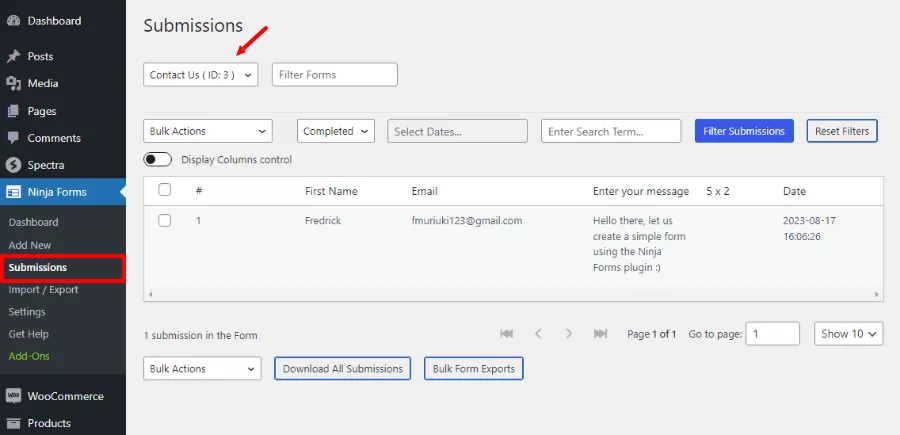
Task: Click the Spectra logo icon
Action: pos(14,165)
